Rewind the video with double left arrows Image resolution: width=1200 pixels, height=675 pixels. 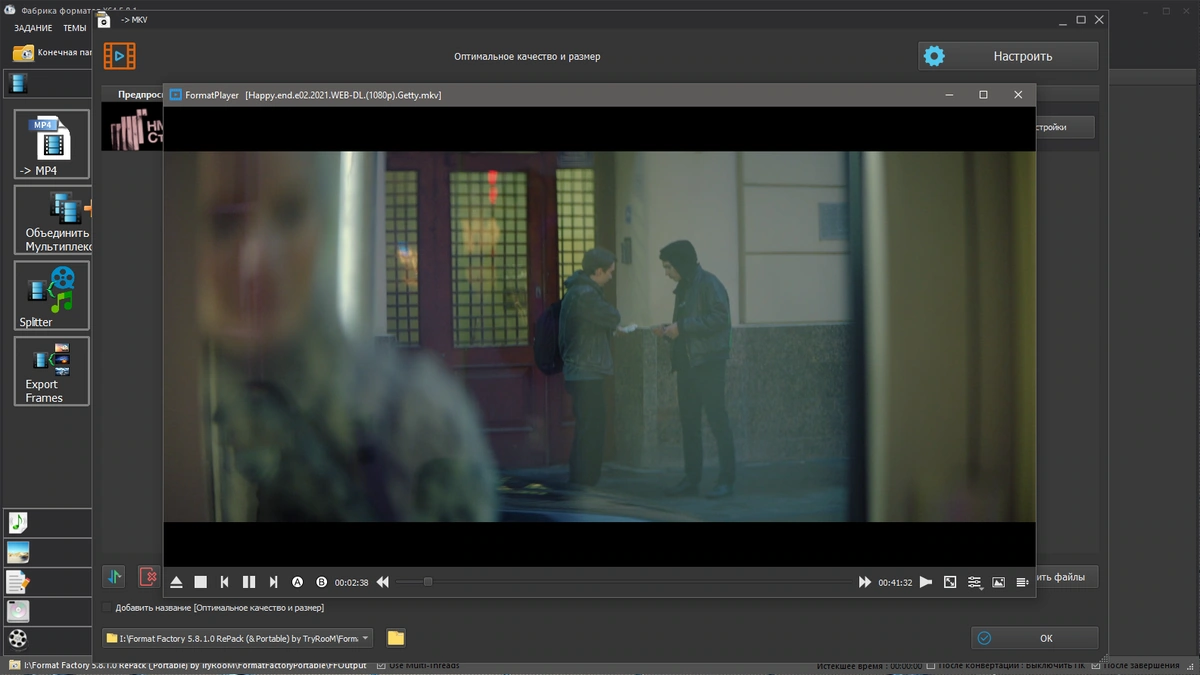click(383, 582)
